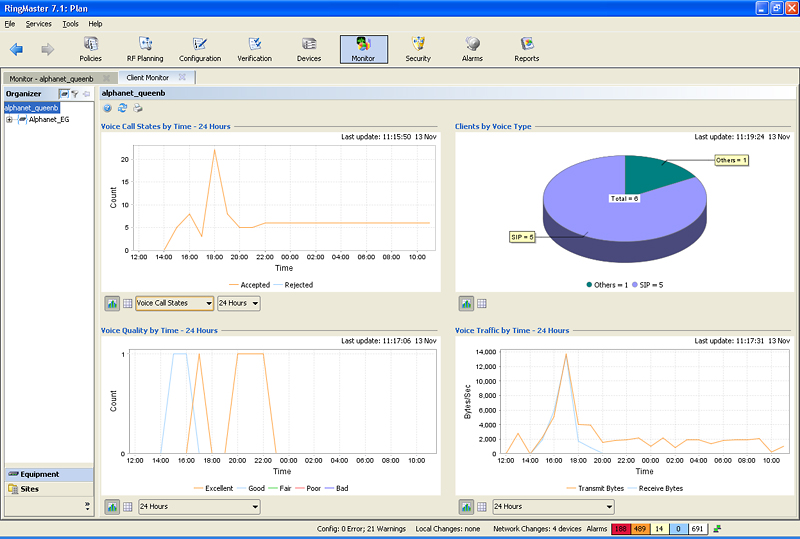Open the Security toolbar section
Viewport: 800px width, 539px height.
click(418, 48)
